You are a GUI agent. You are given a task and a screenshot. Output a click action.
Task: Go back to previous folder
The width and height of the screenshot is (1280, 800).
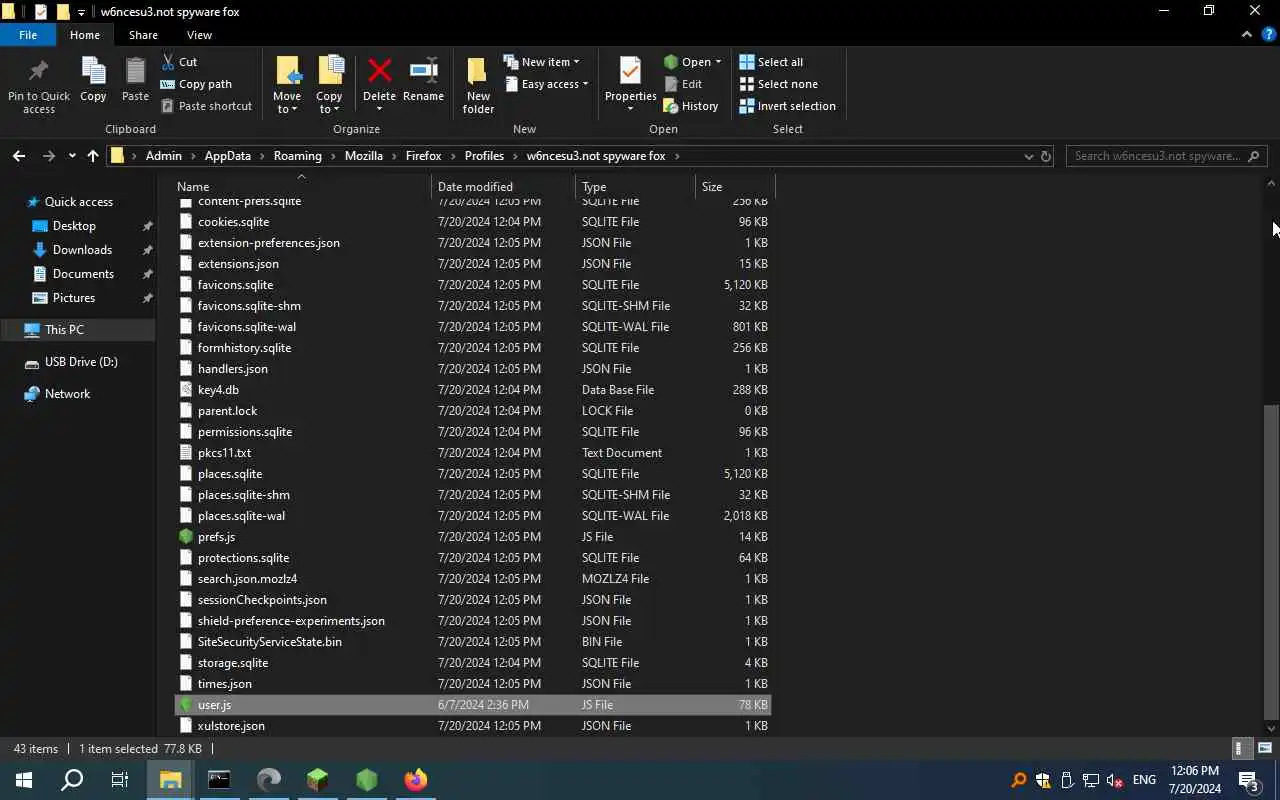tap(19, 156)
